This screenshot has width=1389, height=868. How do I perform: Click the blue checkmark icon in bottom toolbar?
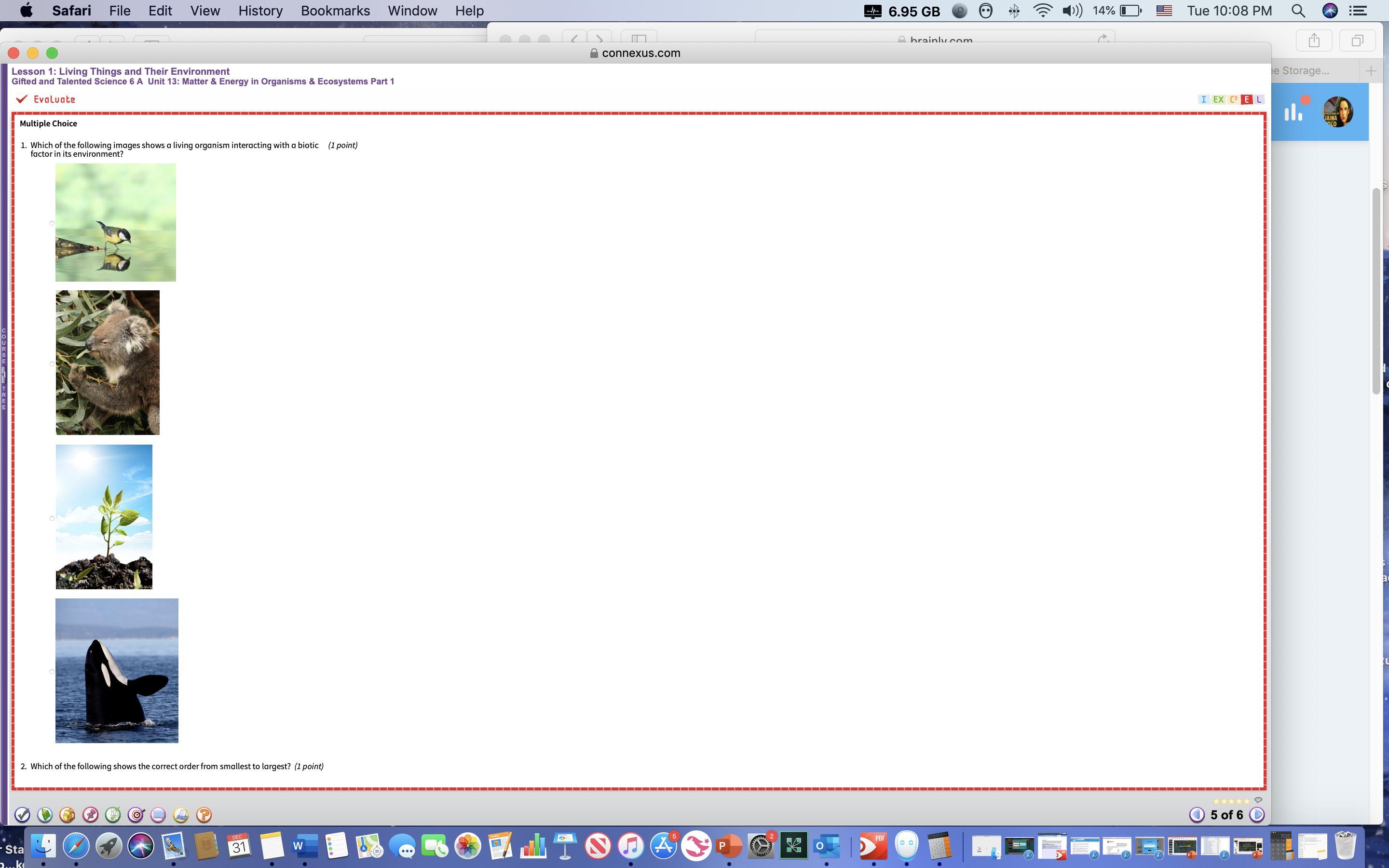(x=22, y=814)
